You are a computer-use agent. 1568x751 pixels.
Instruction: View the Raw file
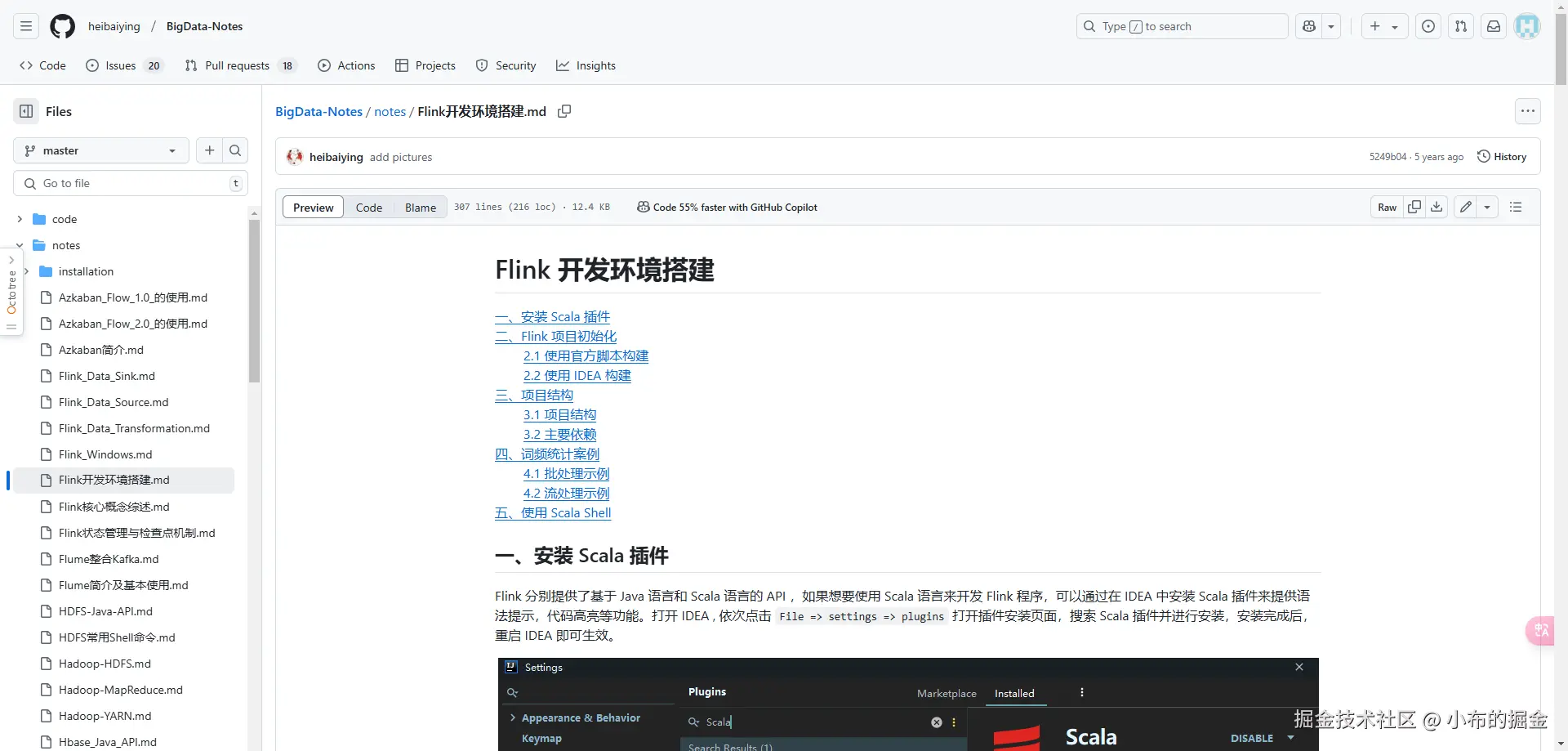pos(1386,207)
